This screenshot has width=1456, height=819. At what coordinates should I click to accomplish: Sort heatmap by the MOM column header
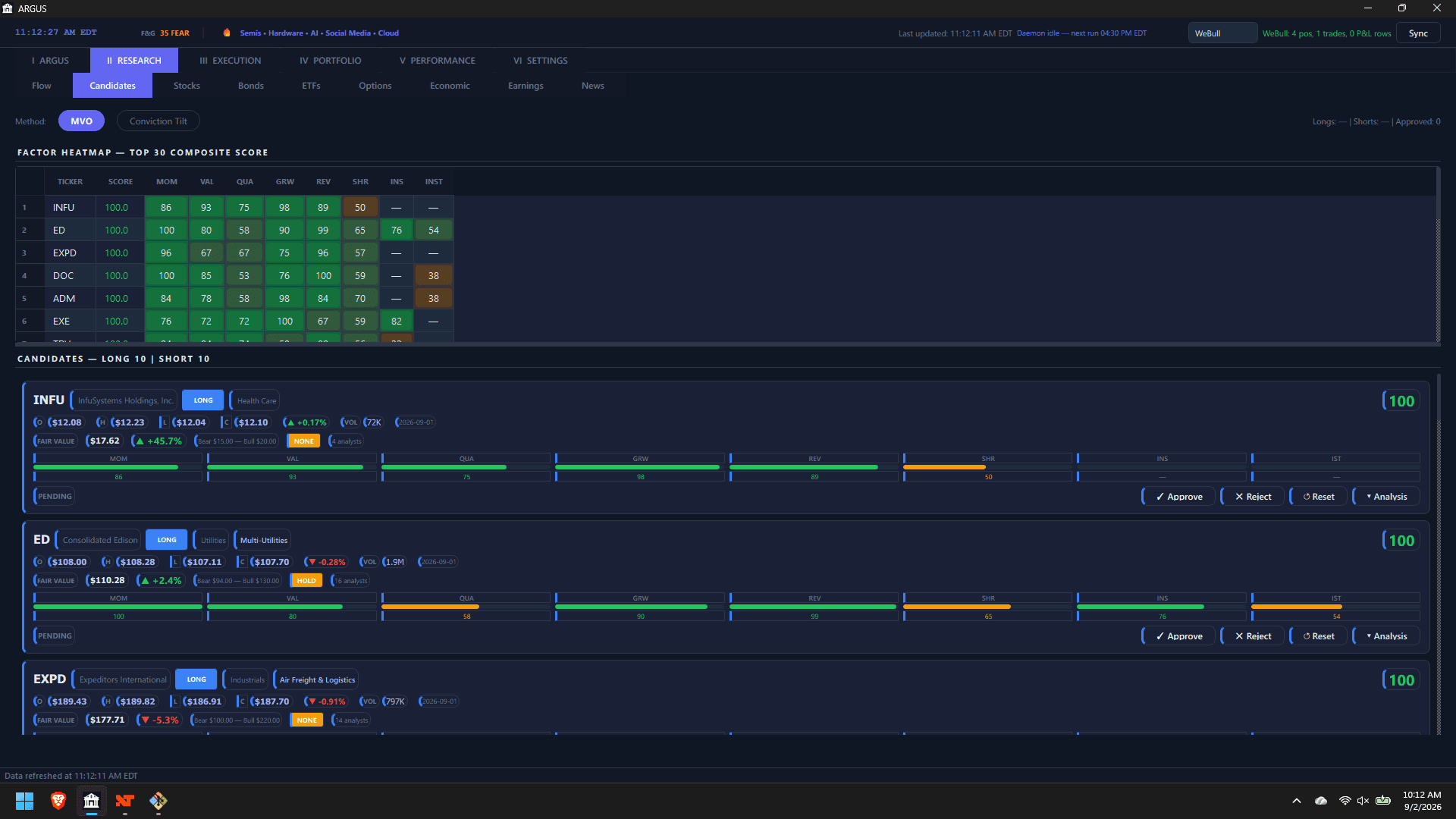[x=167, y=182]
